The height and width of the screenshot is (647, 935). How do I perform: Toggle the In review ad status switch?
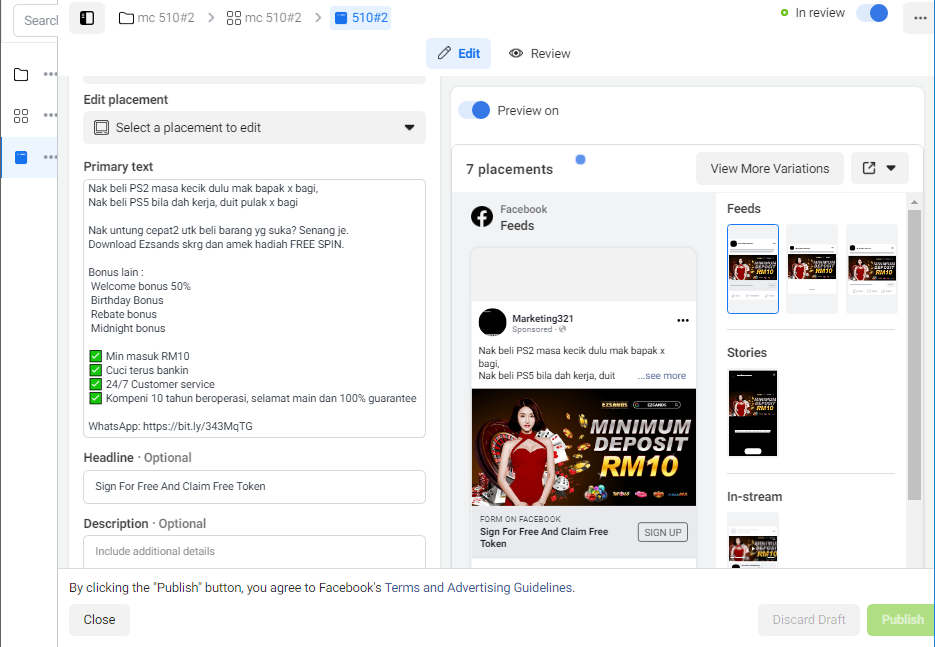click(x=872, y=13)
